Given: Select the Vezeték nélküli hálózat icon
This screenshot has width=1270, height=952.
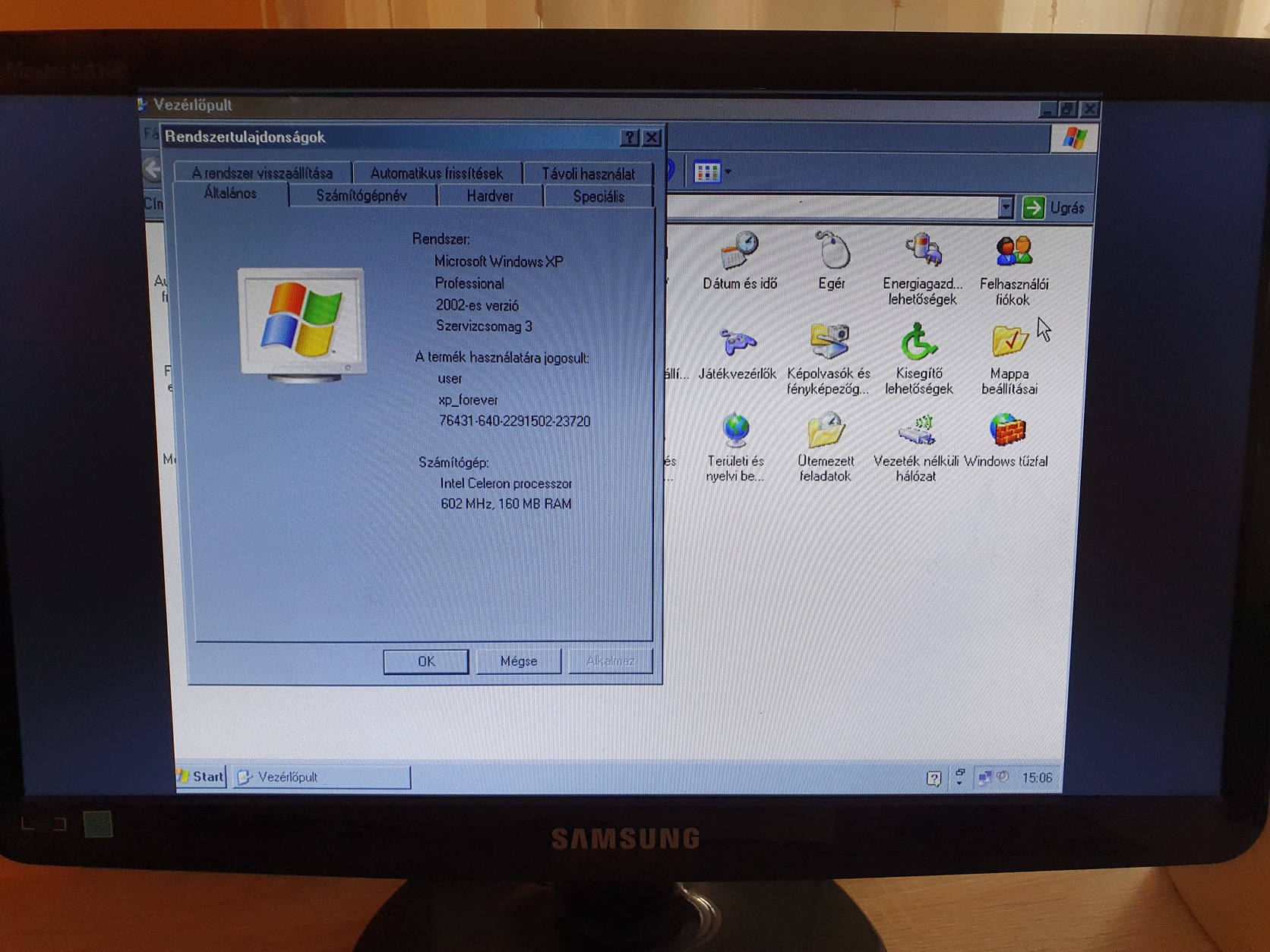Looking at the screenshot, I should (x=916, y=448).
